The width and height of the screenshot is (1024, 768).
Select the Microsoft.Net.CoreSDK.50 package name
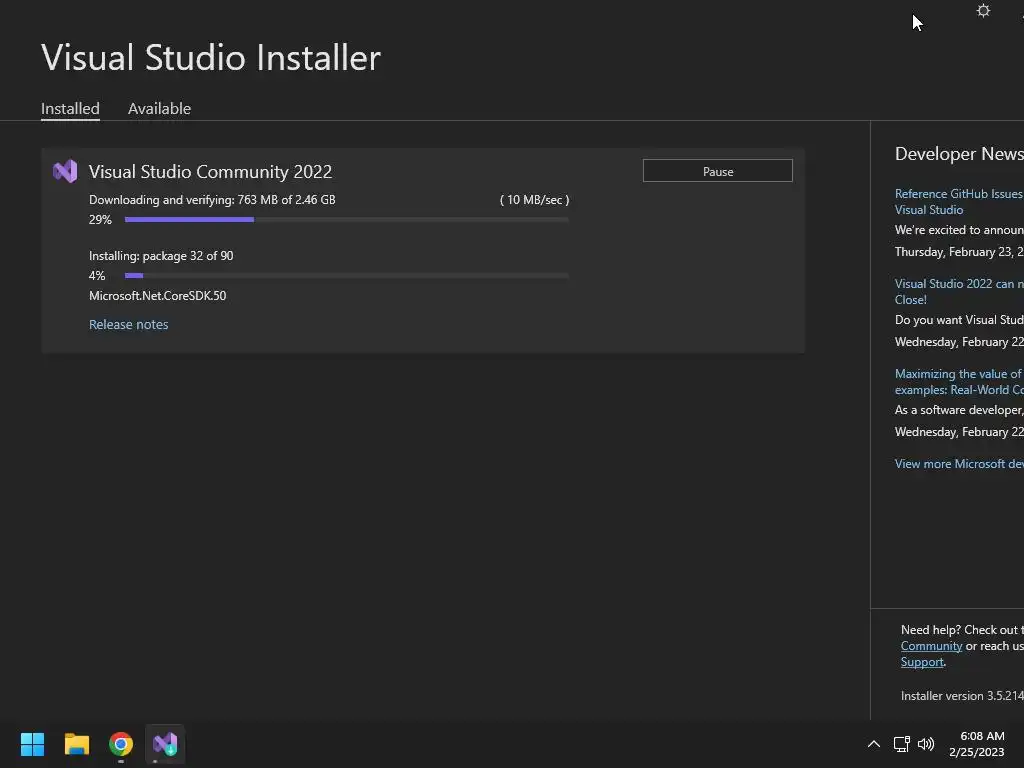click(x=157, y=296)
